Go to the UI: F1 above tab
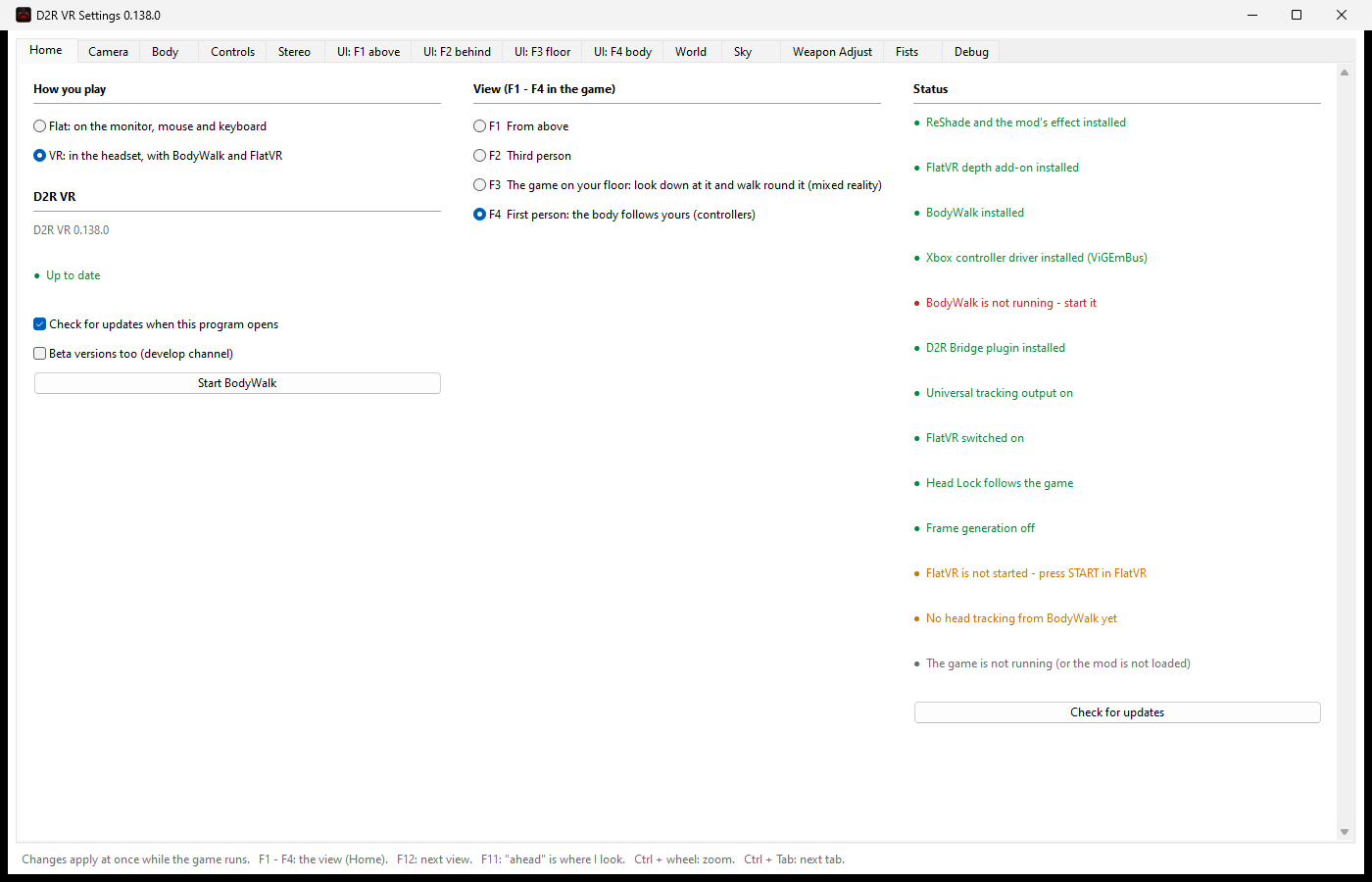The image size is (1372, 882). click(x=368, y=52)
